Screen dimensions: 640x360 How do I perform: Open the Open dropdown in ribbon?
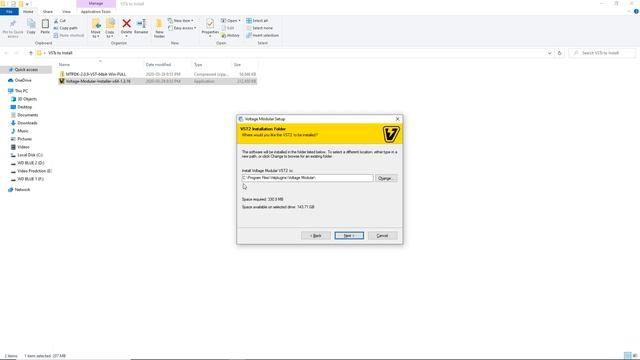(231, 20)
